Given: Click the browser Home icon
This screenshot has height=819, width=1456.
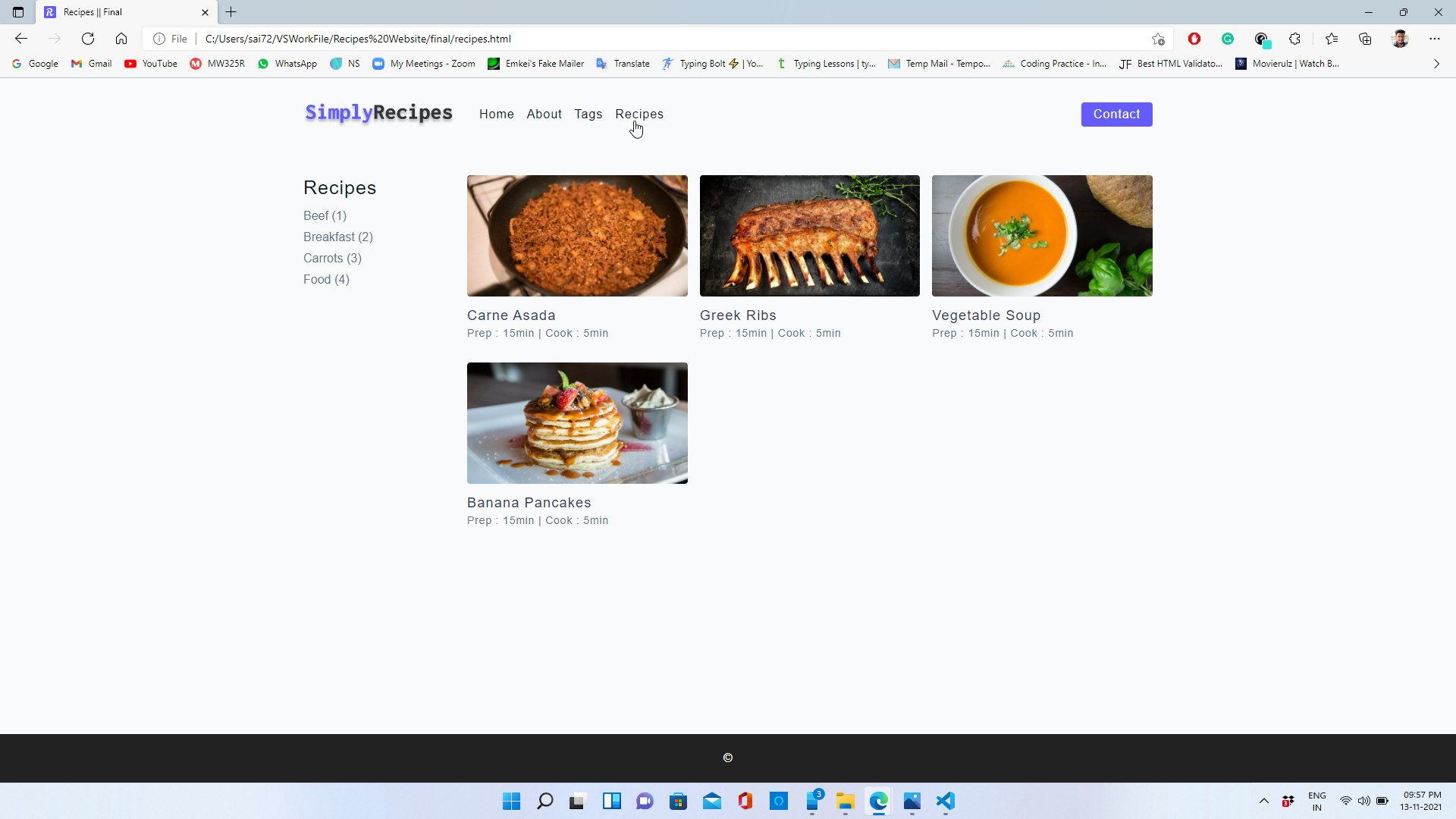Looking at the screenshot, I should point(121,39).
